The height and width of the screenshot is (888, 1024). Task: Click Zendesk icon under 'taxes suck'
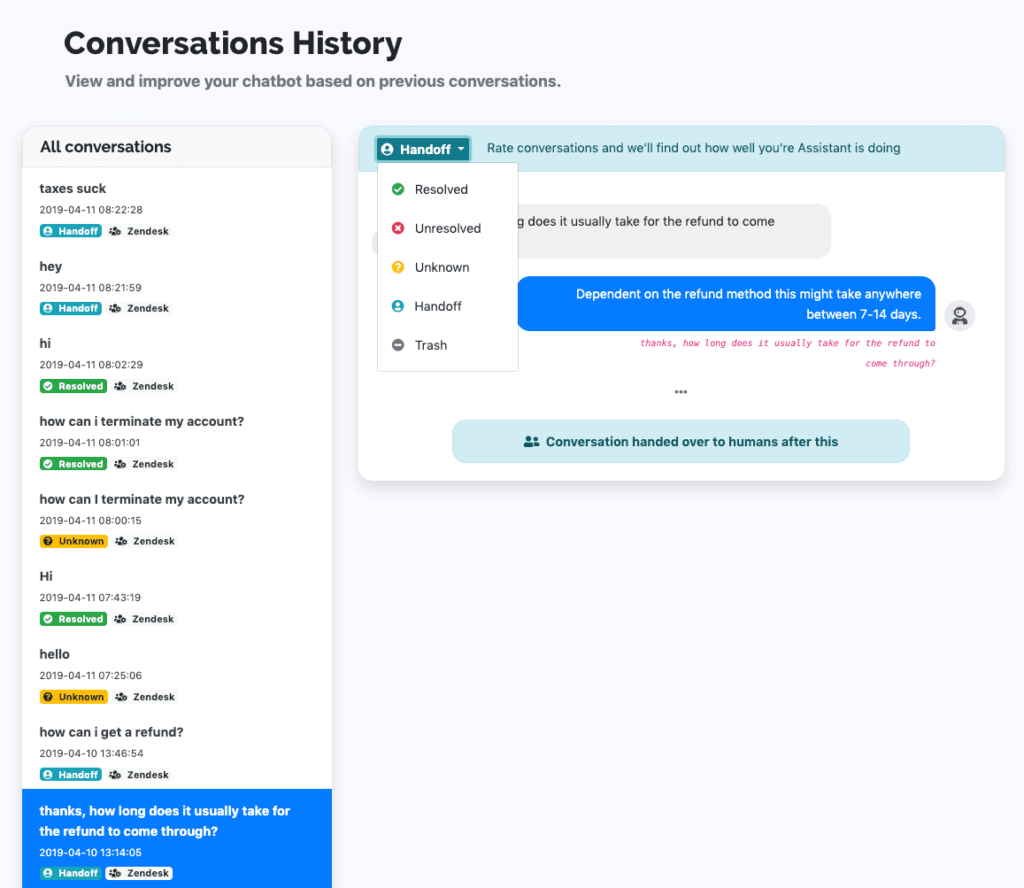pos(115,231)
